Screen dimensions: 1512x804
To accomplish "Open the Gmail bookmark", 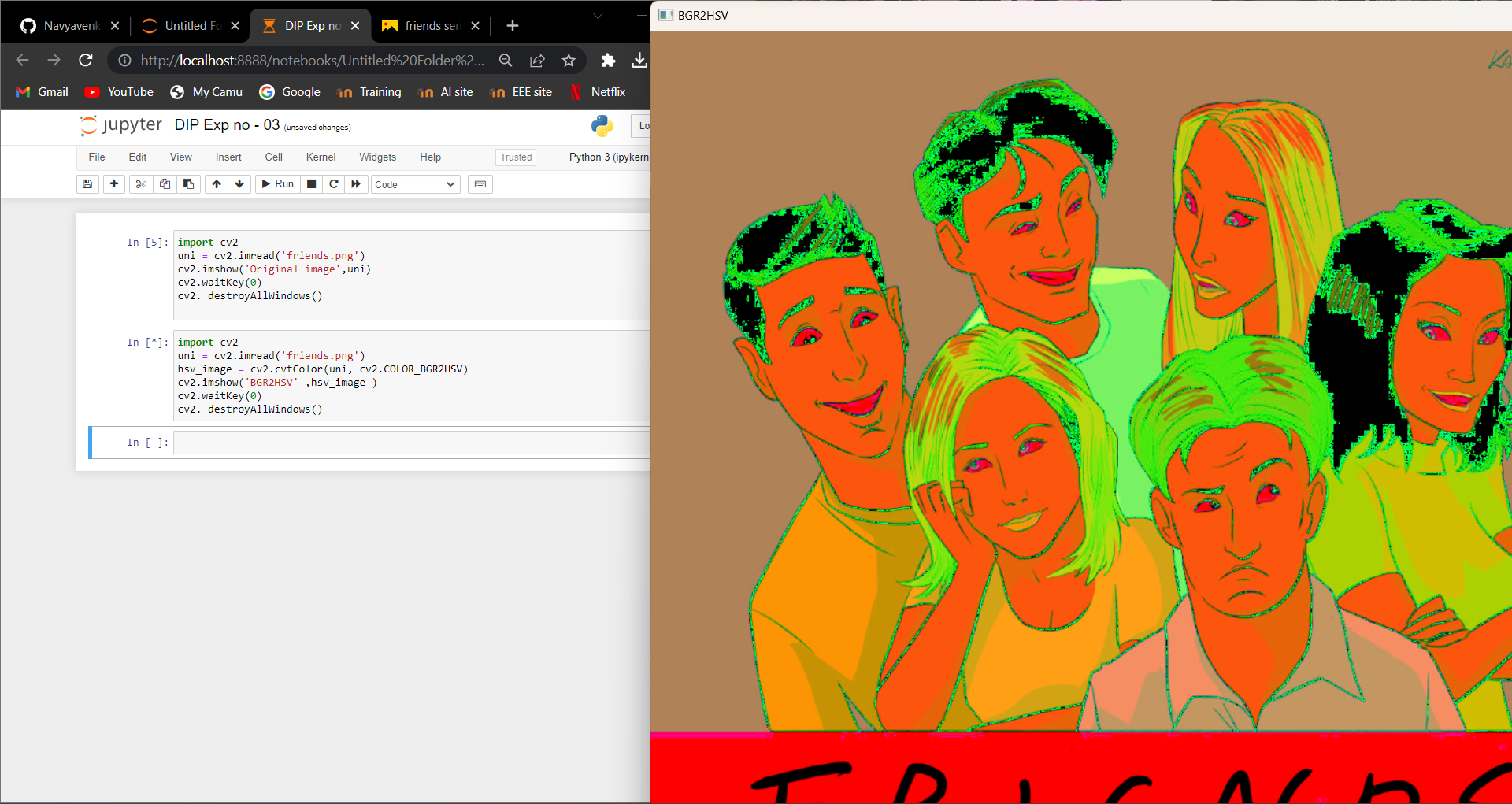I will 43,92.
